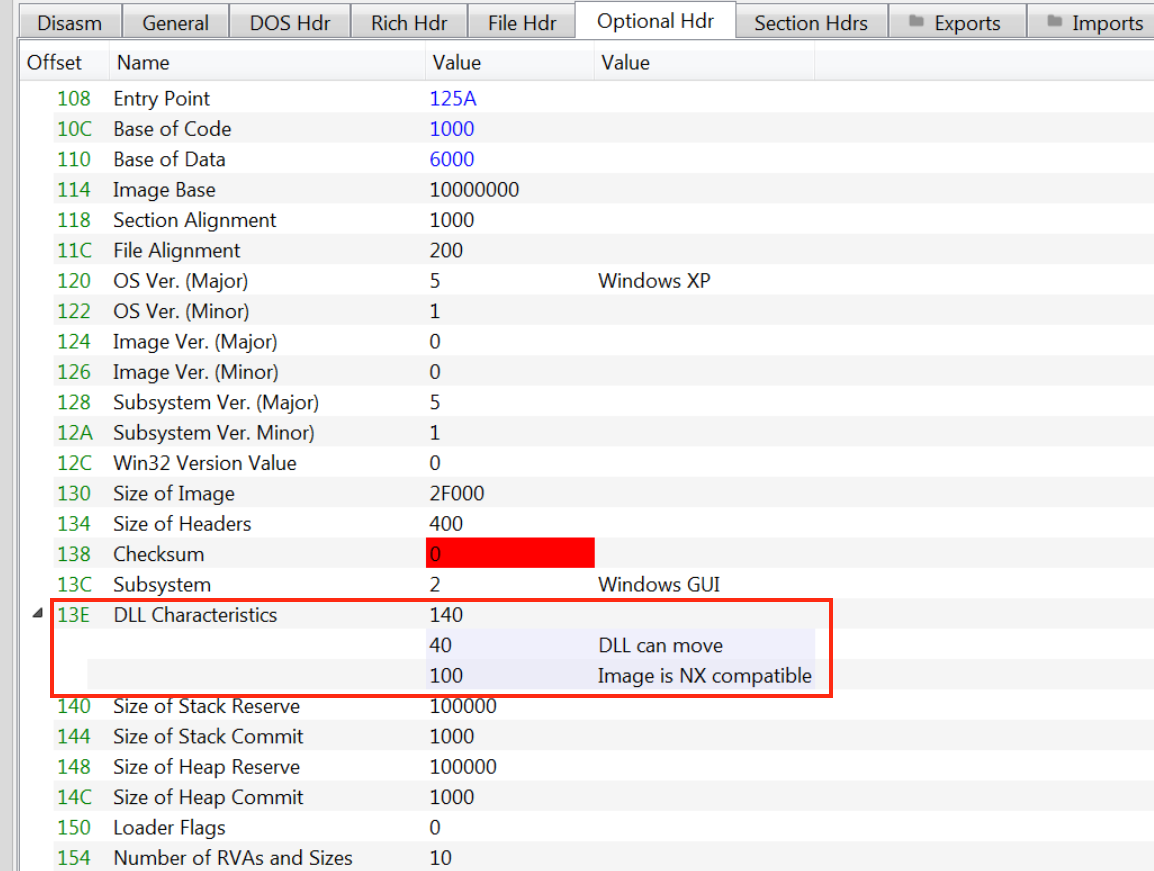Image resolution: width=1154 pixels, height=871 pixels.
Task: Follow the Base of Data address 6000
Action: (x=451, y=159)
